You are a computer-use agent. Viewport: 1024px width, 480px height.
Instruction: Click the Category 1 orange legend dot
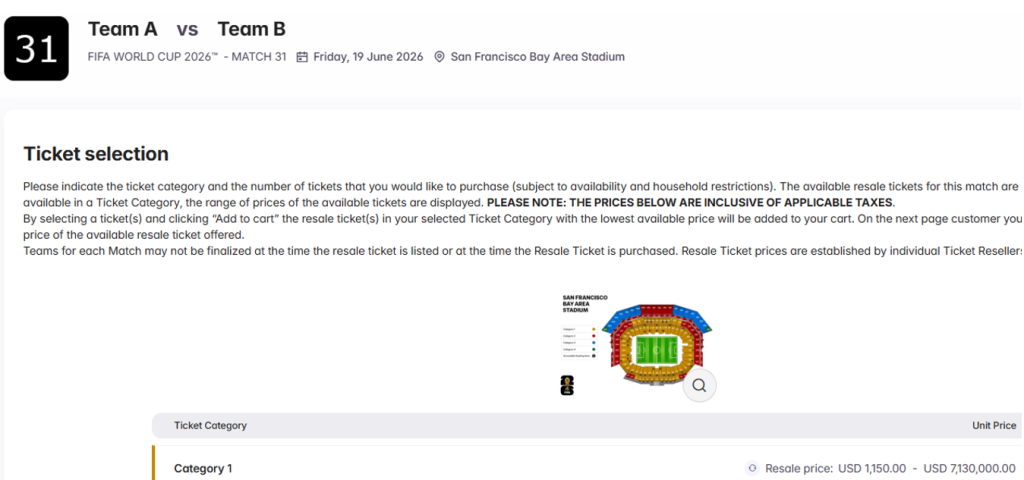[594, 329]
